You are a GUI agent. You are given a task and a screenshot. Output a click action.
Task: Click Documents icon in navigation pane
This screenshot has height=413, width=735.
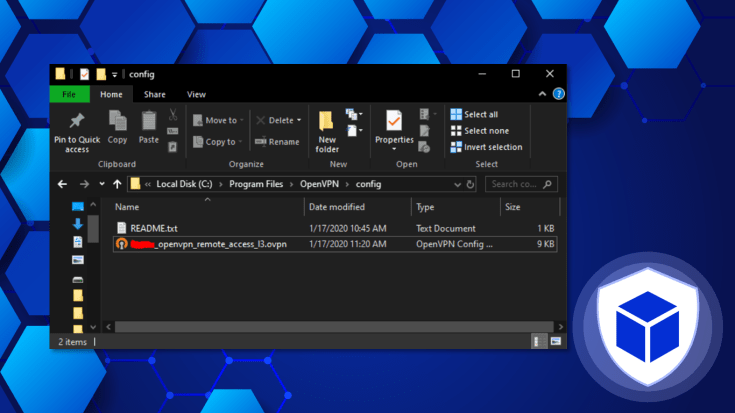coord(78,242)
